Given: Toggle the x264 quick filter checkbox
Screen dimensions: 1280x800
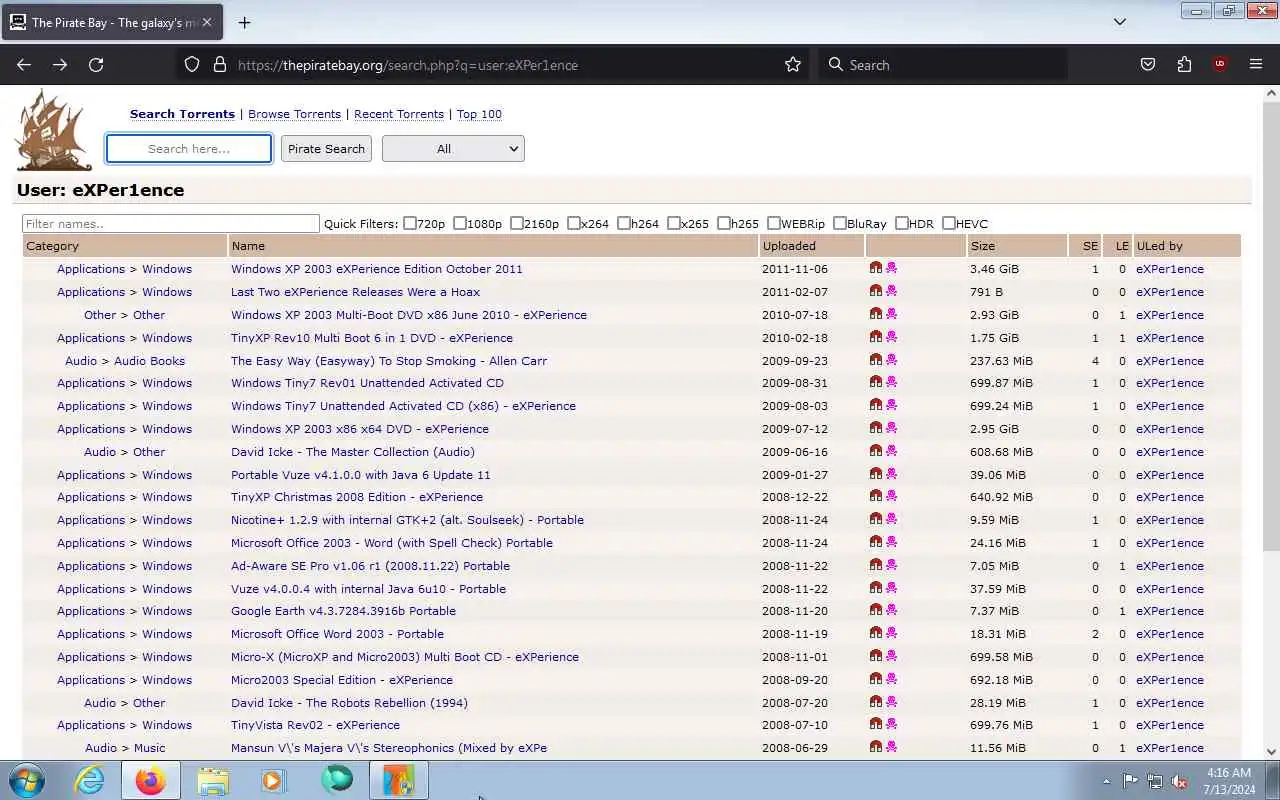Looking at the screenshot, I should (574, 223).
